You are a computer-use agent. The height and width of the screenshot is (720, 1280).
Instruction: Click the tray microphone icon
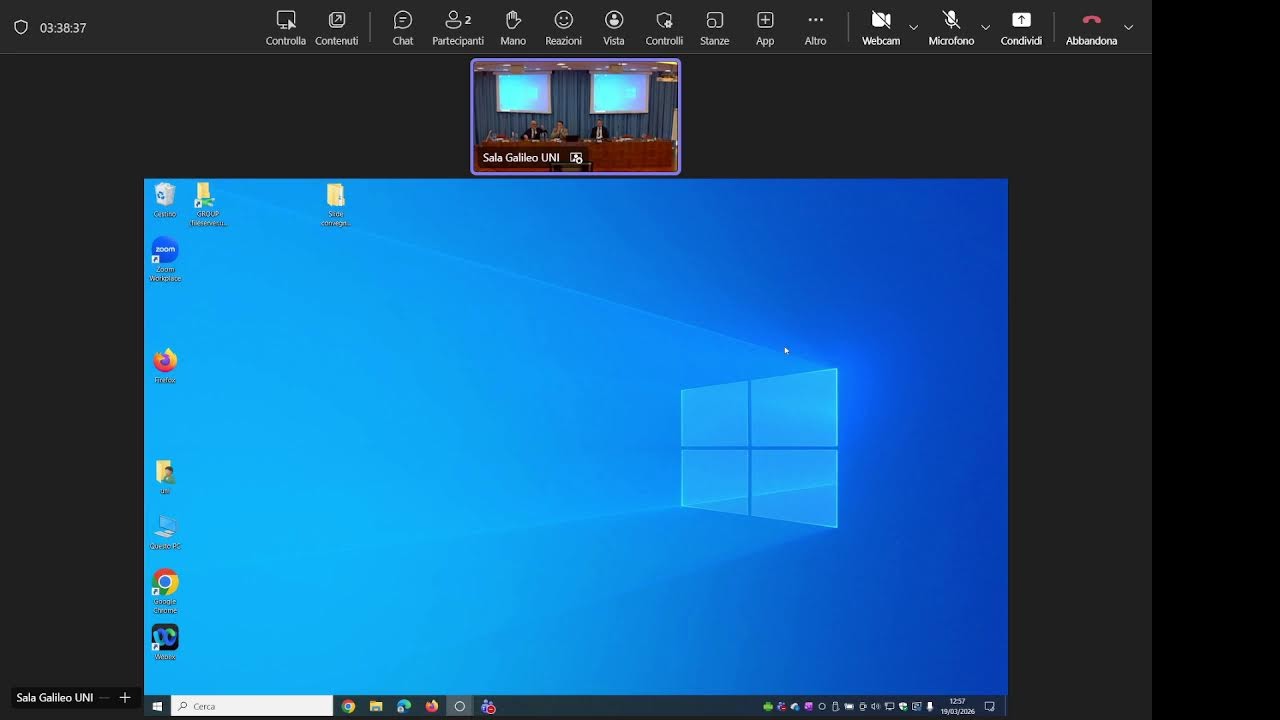point(930,706)
